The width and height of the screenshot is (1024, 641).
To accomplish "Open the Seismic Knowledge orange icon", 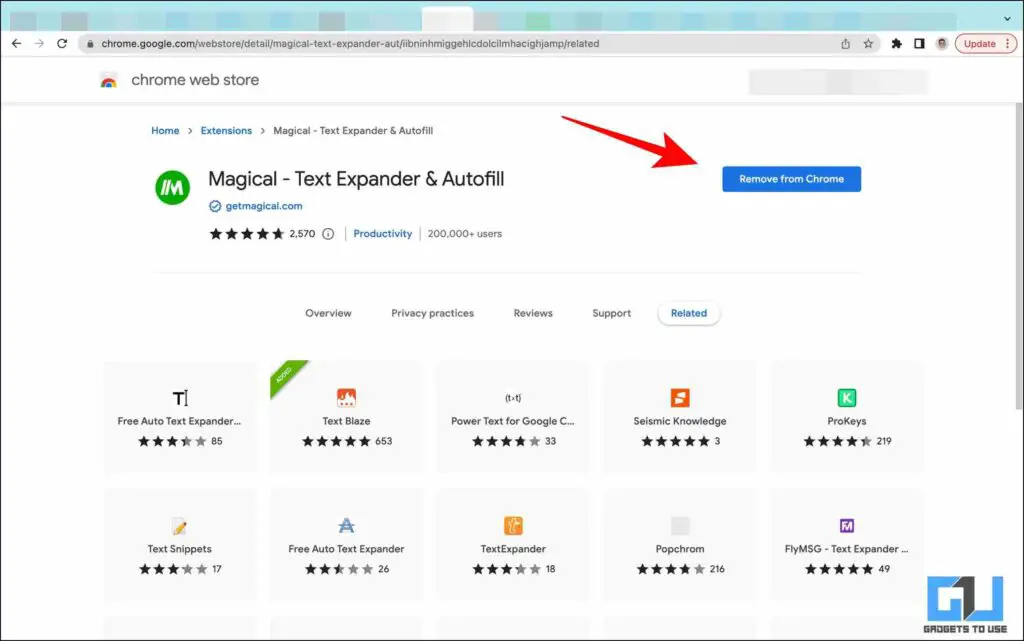I will [x=680, y=398].
